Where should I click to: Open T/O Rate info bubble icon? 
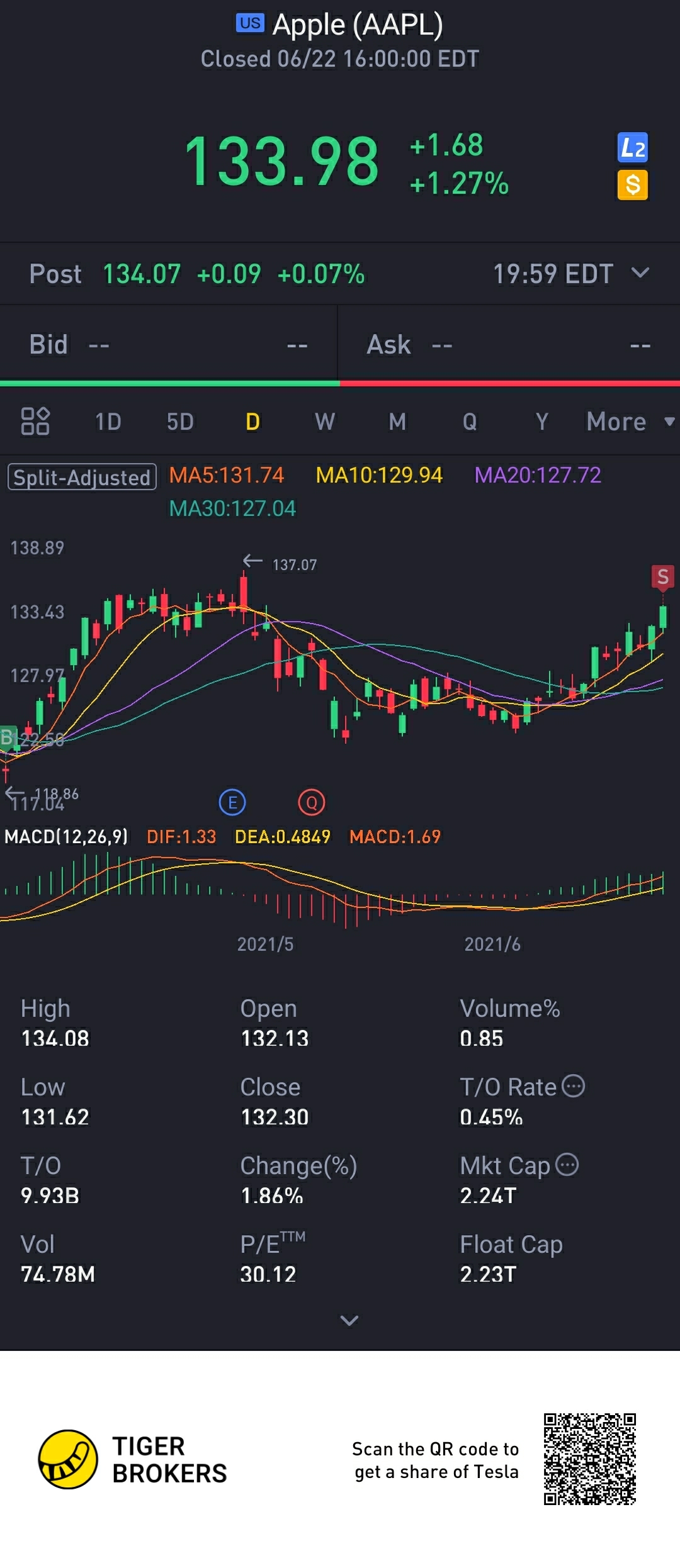[573, 1086]
